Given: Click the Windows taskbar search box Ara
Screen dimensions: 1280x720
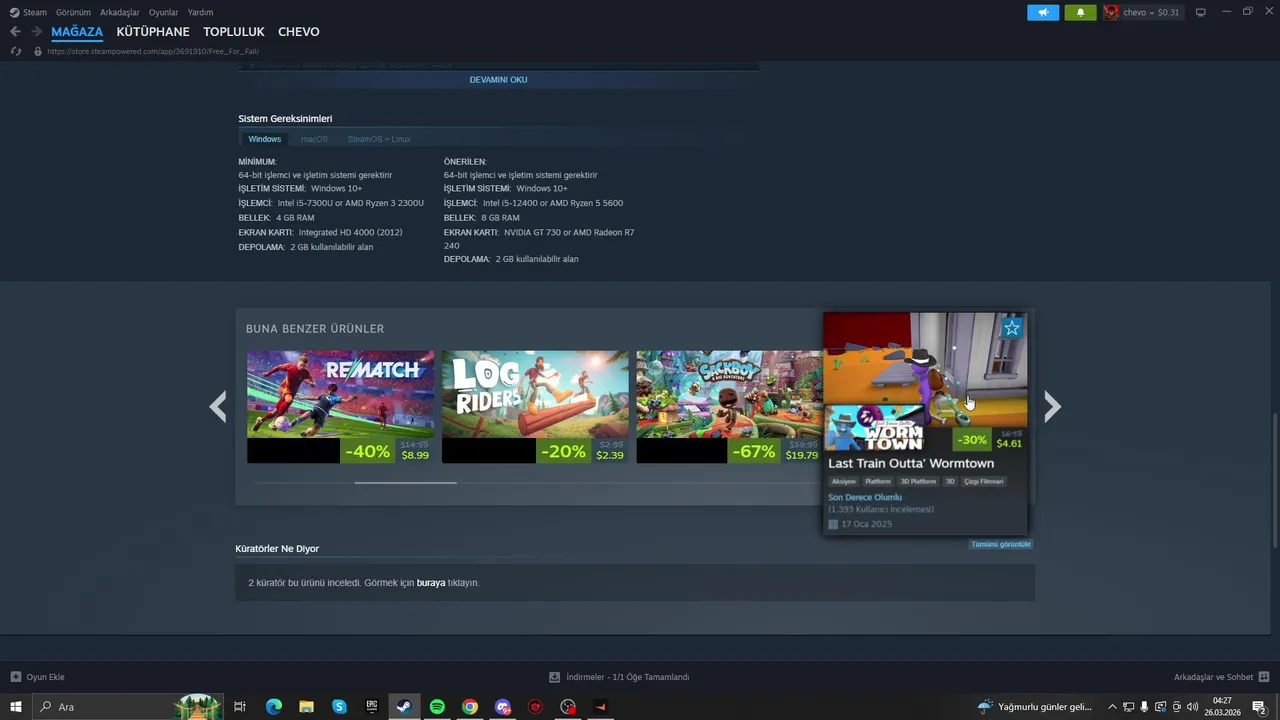Looking at the screenshot, I should coord(128,707).
